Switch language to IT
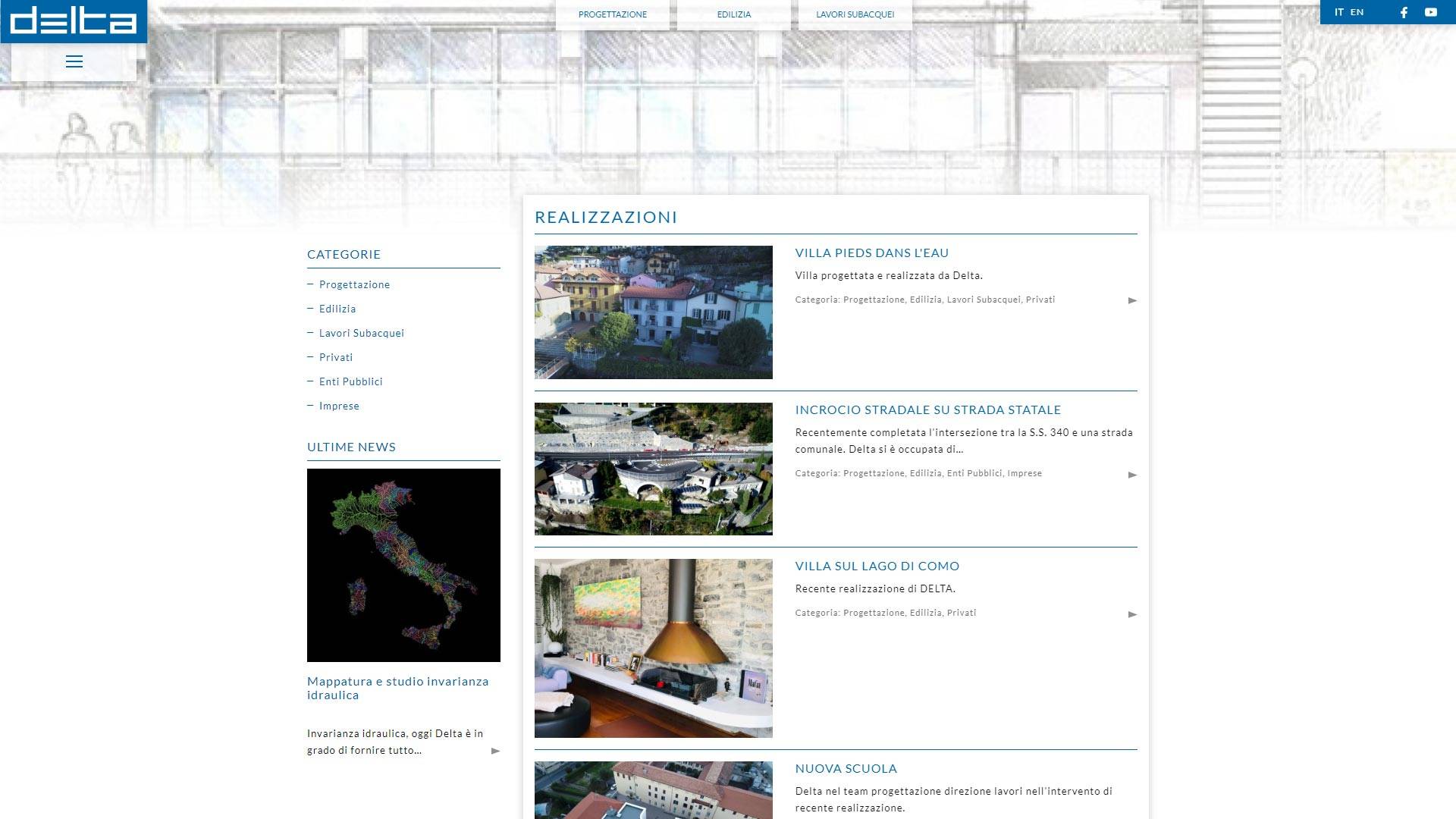Image resolution: width=1456 pixels, height=819 pixels. tap(1339, 12)
